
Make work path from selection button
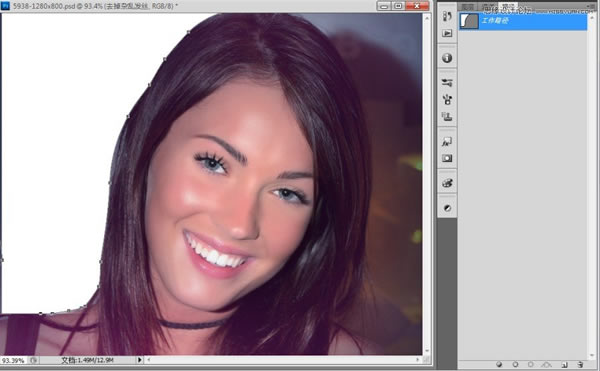[x=547, y=364]
